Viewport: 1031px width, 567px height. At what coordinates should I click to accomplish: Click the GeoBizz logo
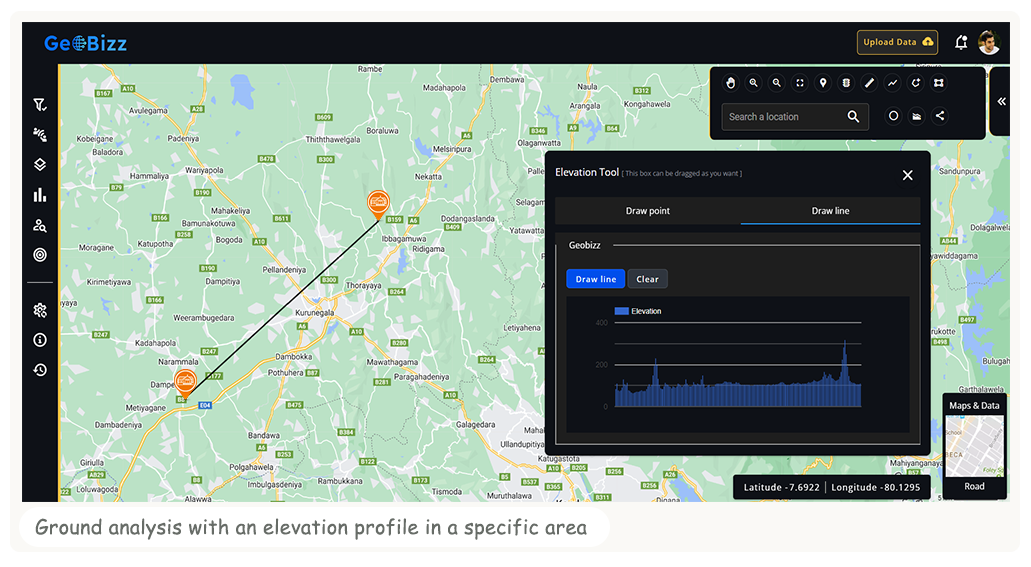(x=85, y=43)
